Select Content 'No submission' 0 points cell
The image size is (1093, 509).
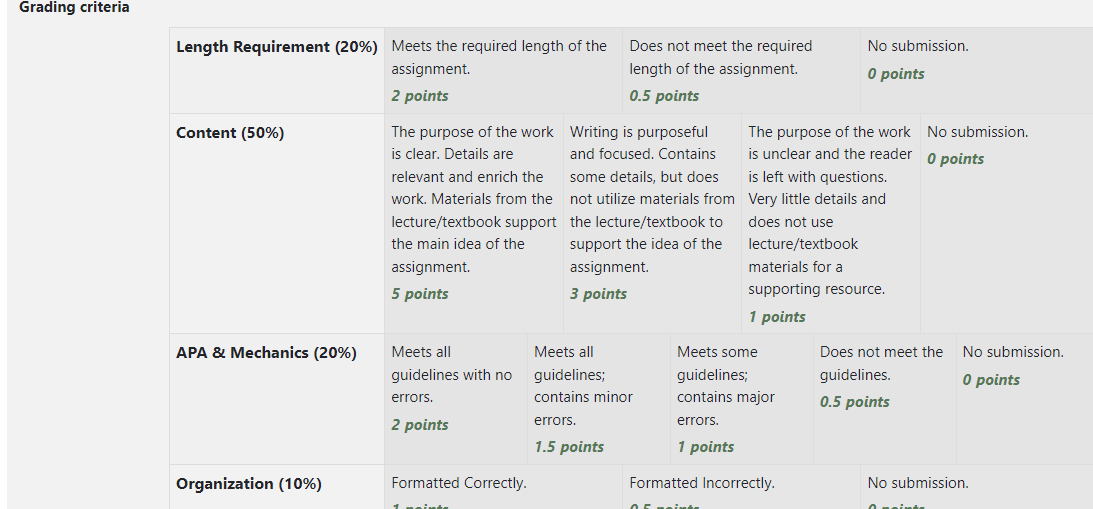coord(1007,223)
